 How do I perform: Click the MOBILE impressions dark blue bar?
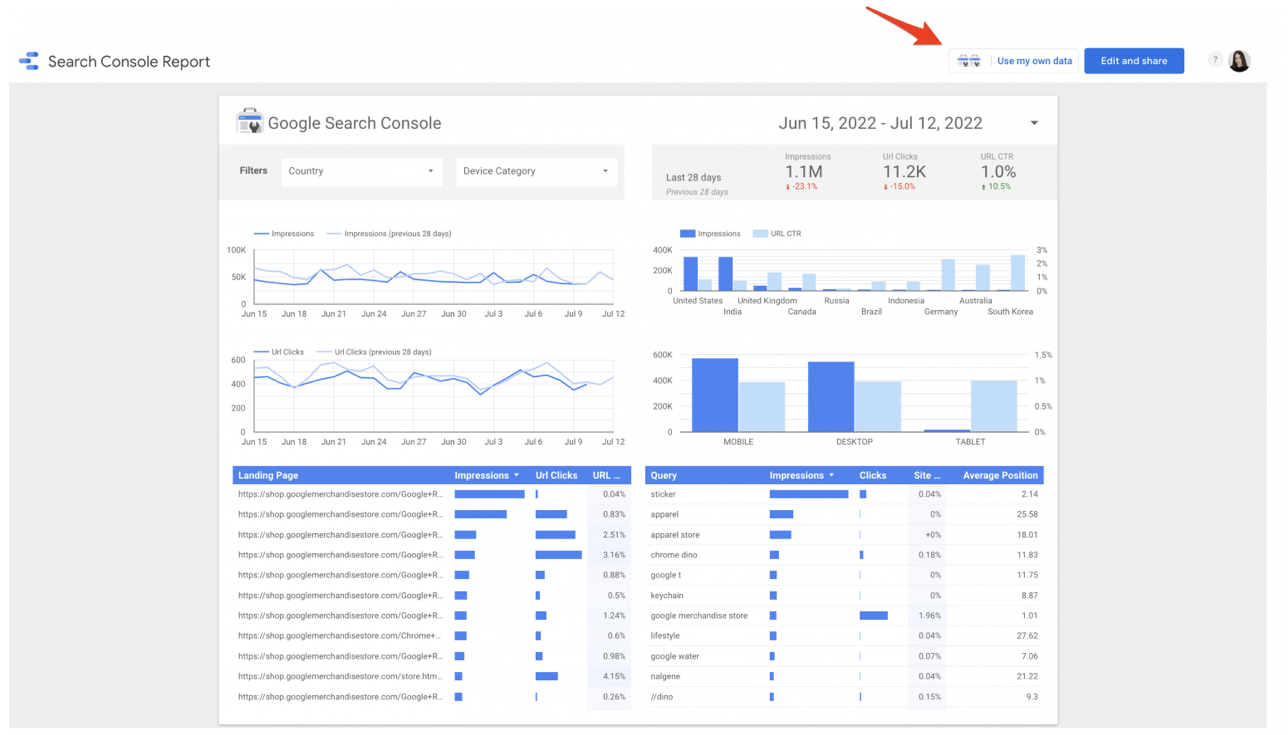pyautogui.click(x=715, y=396)
